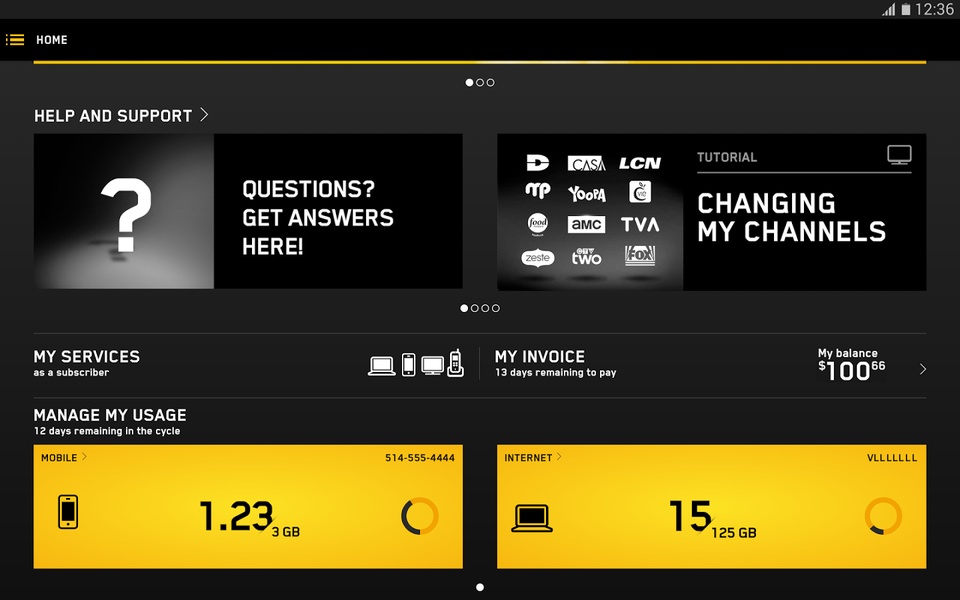
Task: Tap the question mark help image
Action: [x=124, y=211]
